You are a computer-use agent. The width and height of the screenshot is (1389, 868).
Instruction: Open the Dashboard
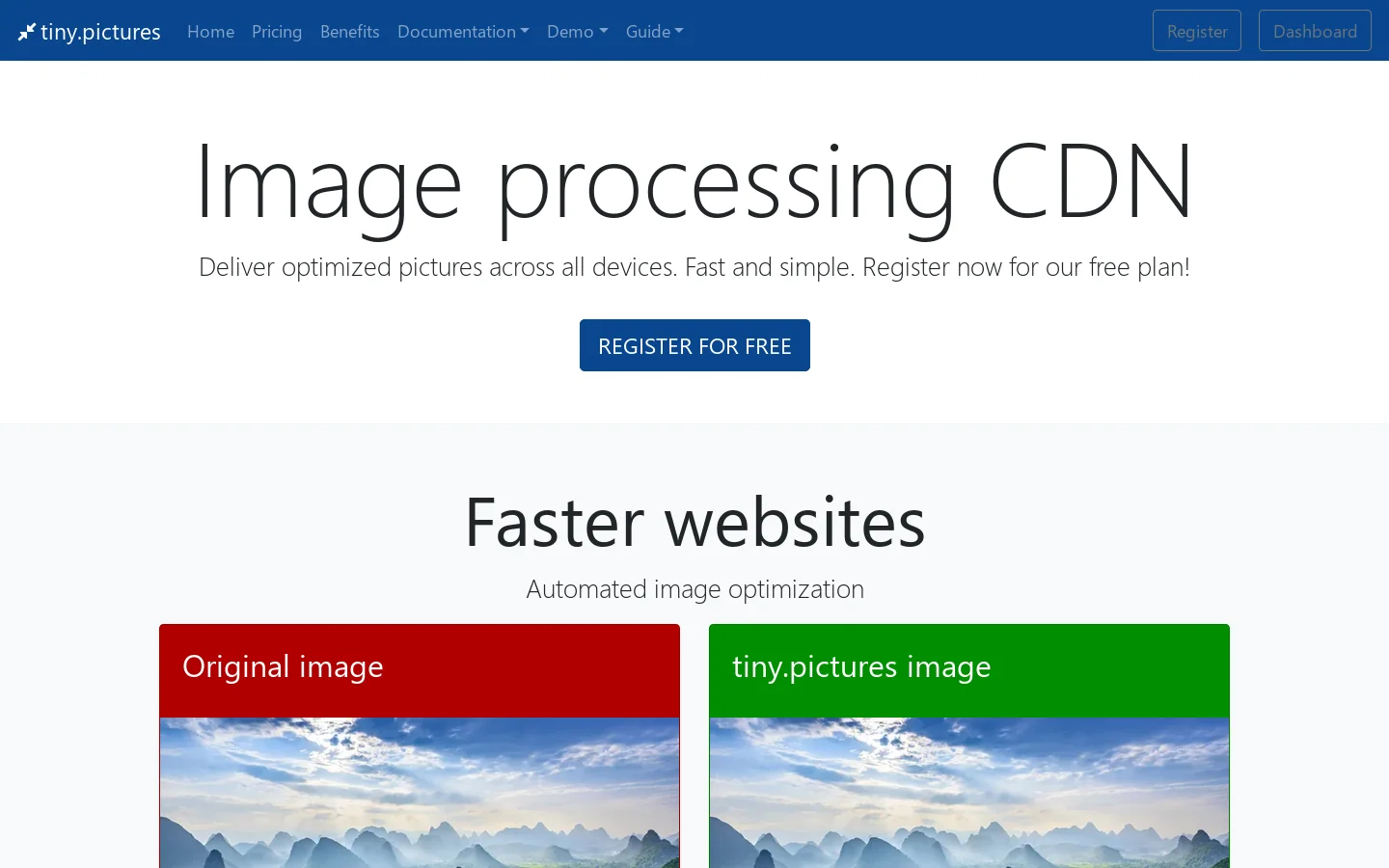coord(1315,31)
